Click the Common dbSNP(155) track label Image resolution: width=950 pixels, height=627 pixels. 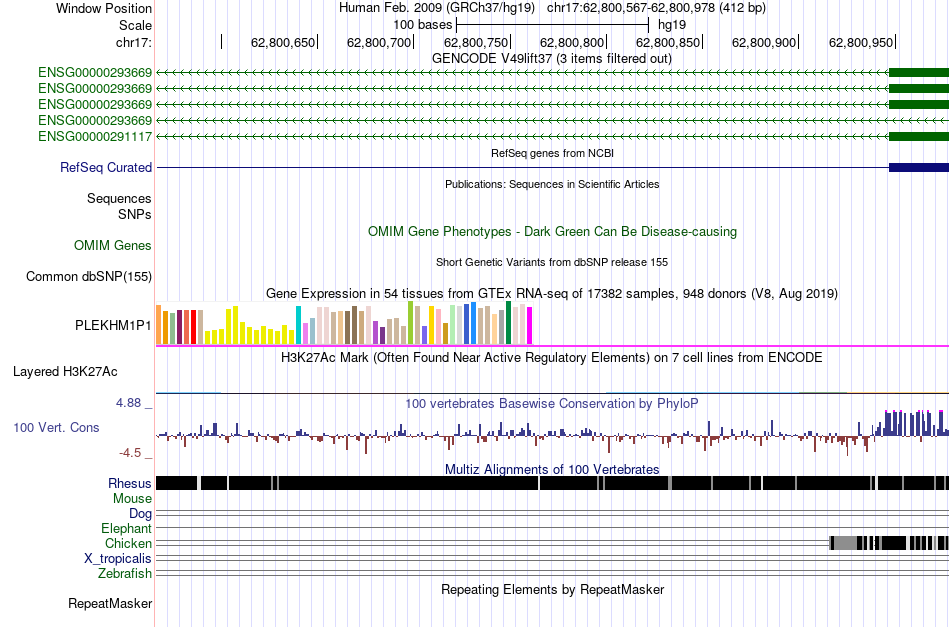tap(89, 277)
